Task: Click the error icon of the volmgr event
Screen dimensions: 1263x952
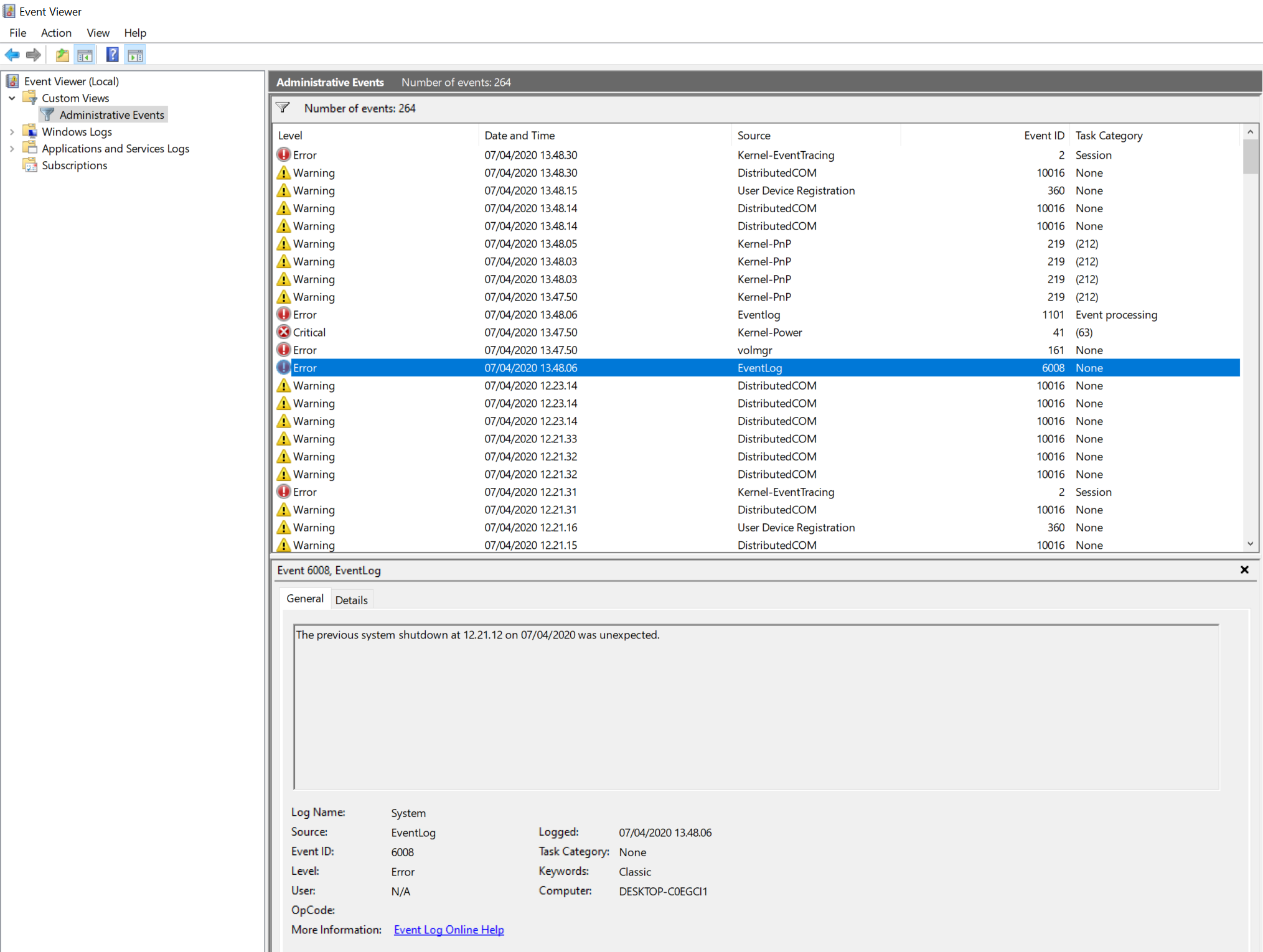Action: pyautogui.click(x=284, y=350)
